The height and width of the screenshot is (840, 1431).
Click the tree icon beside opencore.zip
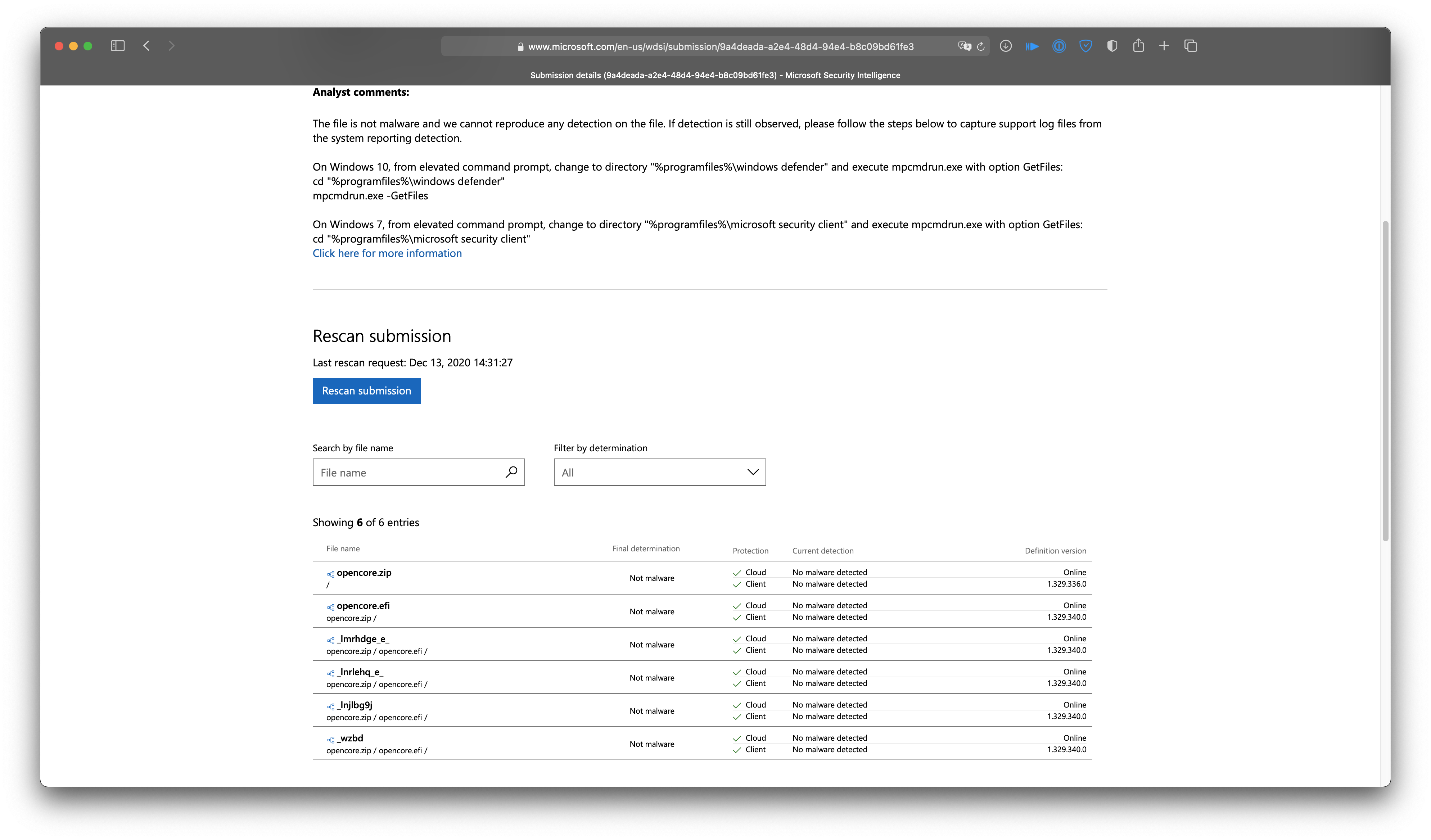pos(330,574)
